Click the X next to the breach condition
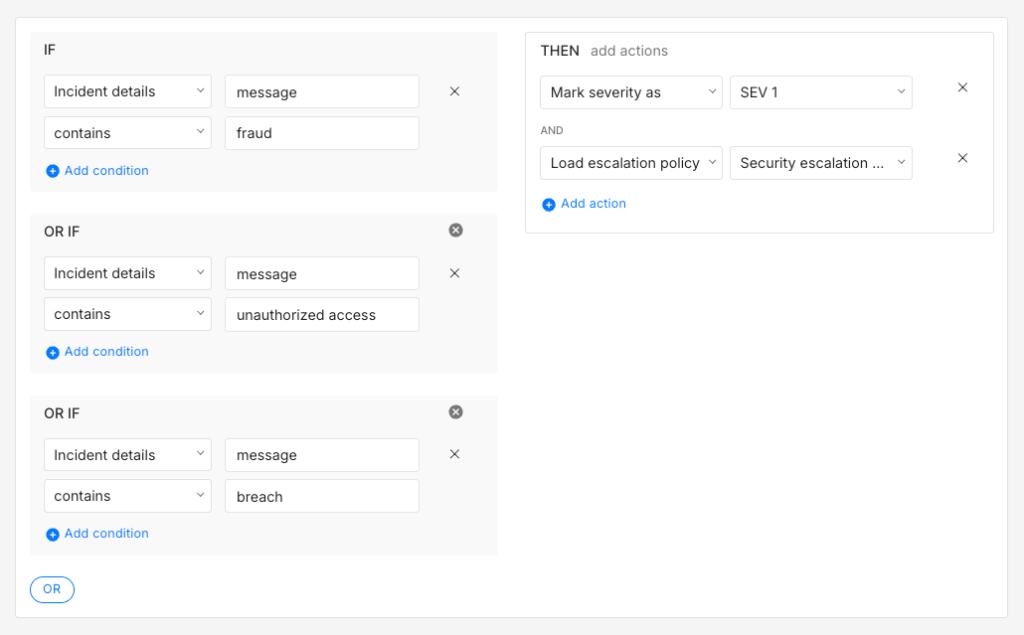1024x635 pixels. (x=454, y=454)
